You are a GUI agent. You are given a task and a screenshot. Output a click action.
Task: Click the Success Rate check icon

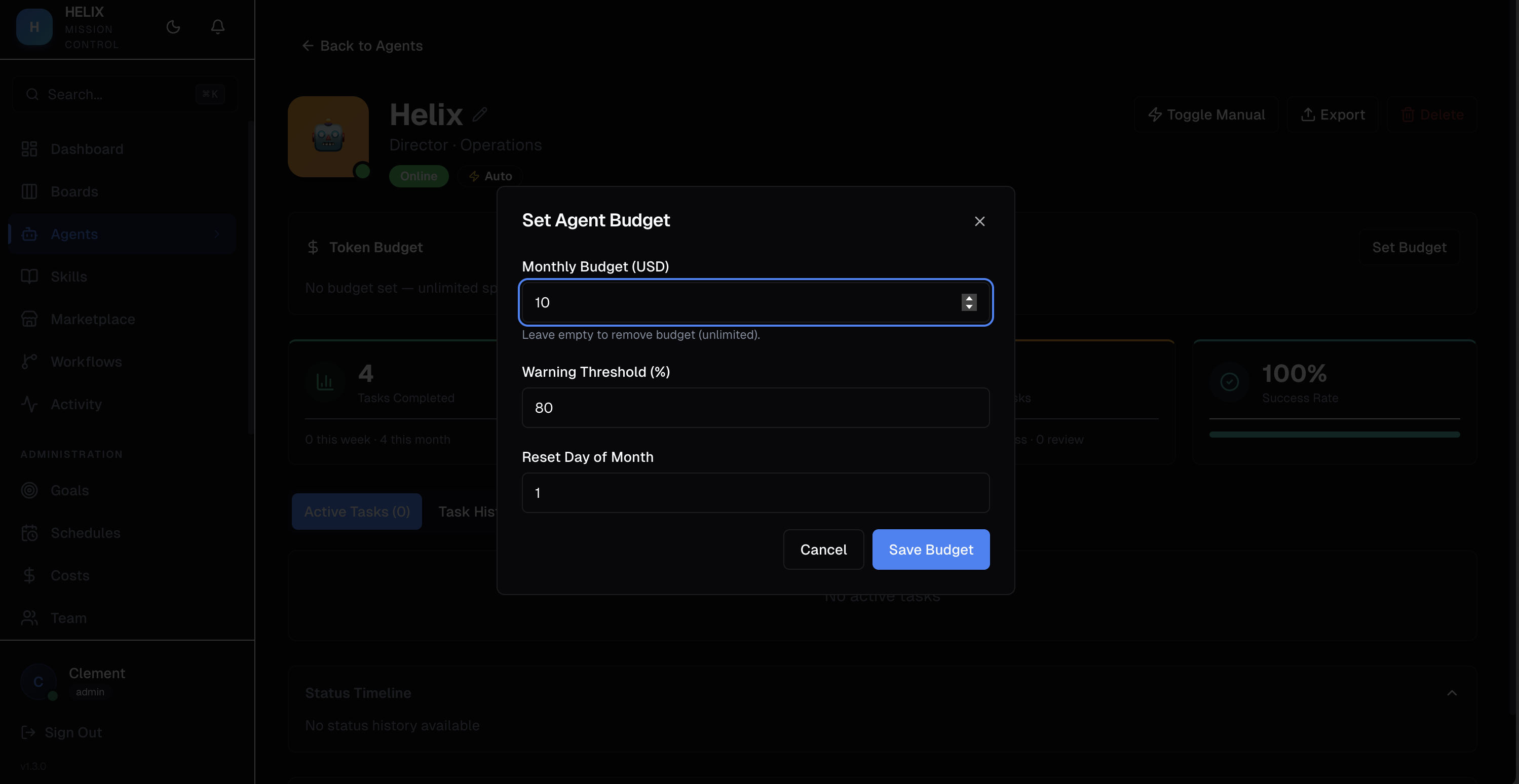[1230, 382]
